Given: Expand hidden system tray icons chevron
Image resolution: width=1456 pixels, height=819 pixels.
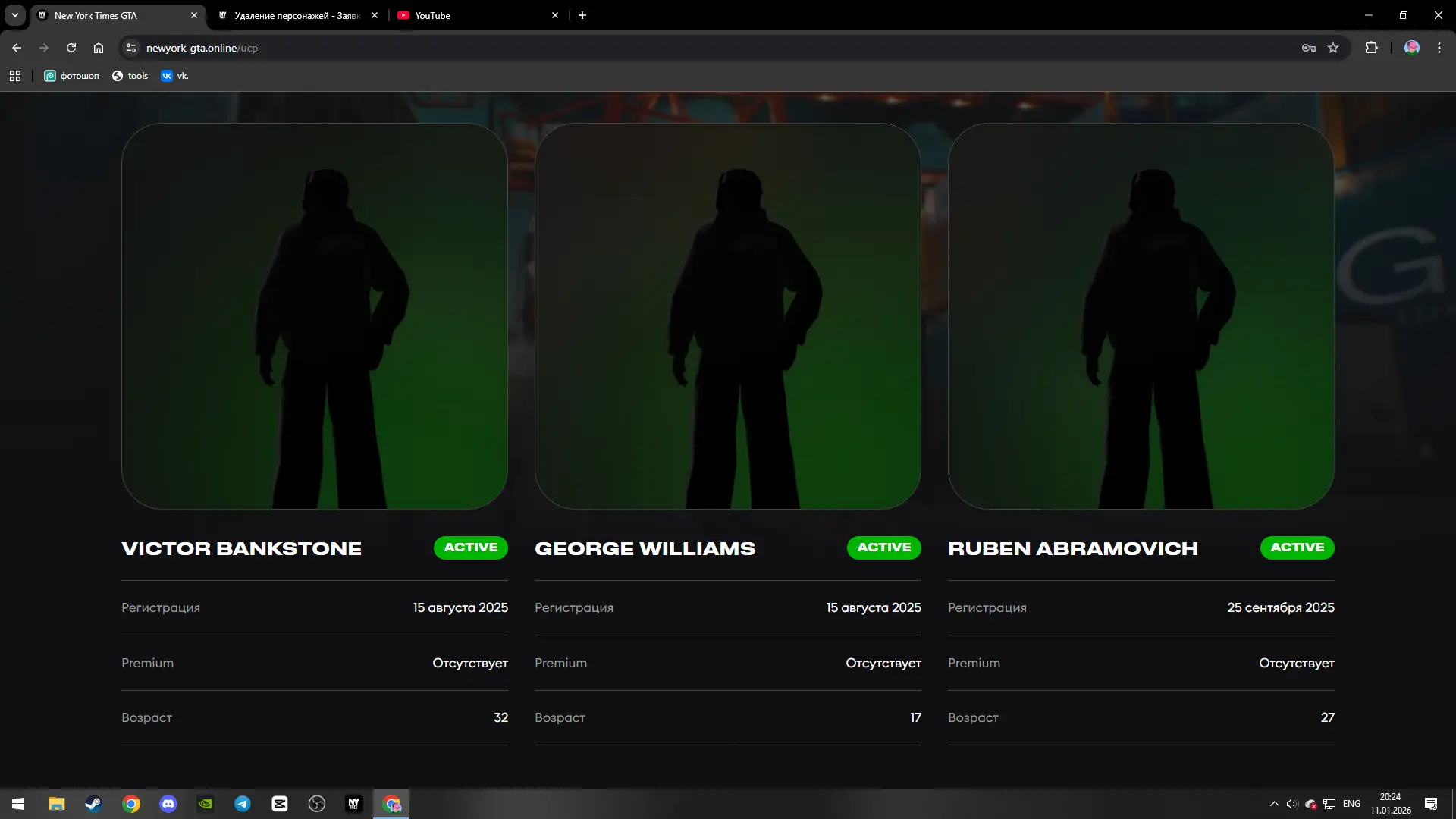Looking at the screenshot, I should pos(1274,804).
